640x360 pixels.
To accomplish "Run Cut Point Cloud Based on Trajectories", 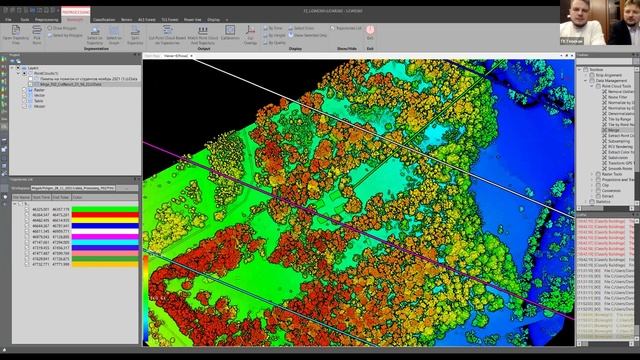I will point(167,35).
